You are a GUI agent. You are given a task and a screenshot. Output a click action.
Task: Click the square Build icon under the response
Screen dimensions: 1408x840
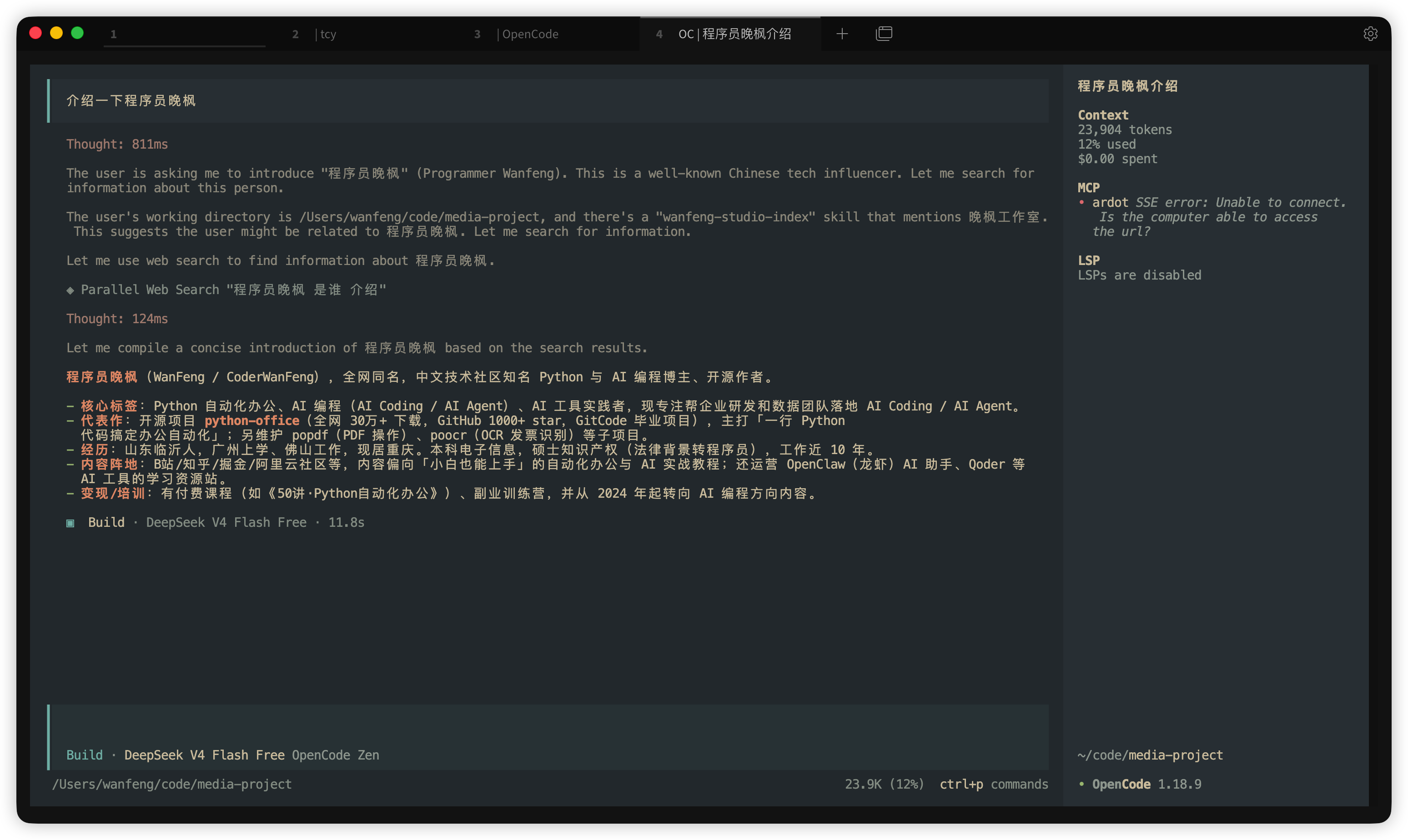tap(70, 523)
